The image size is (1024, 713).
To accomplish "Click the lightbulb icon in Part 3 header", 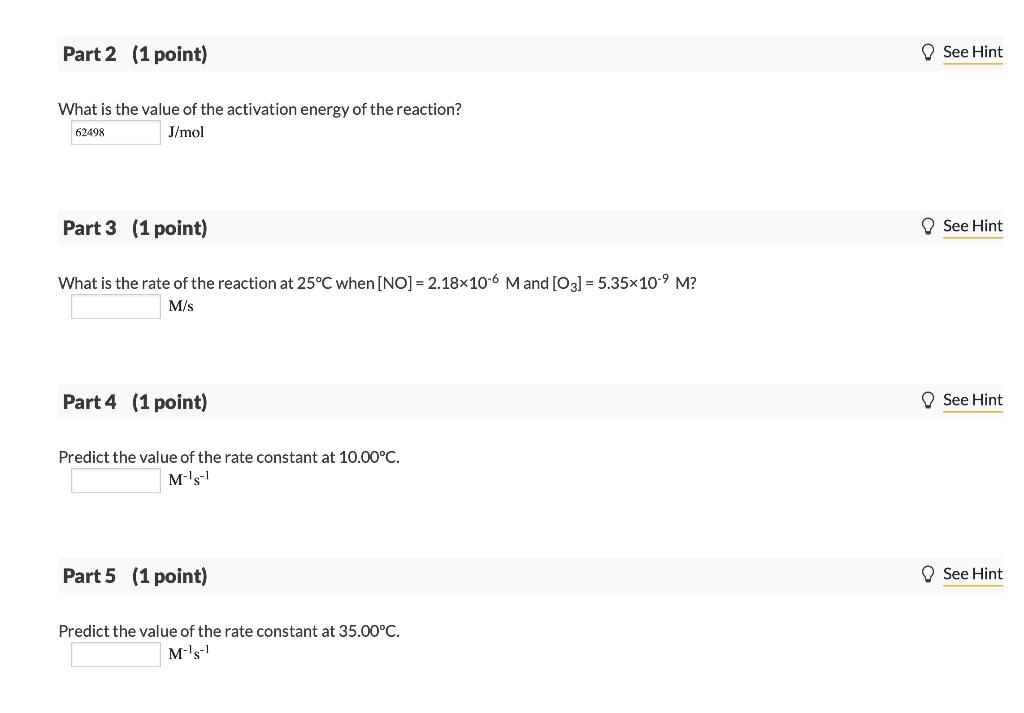I will click(x=927, y=226).
